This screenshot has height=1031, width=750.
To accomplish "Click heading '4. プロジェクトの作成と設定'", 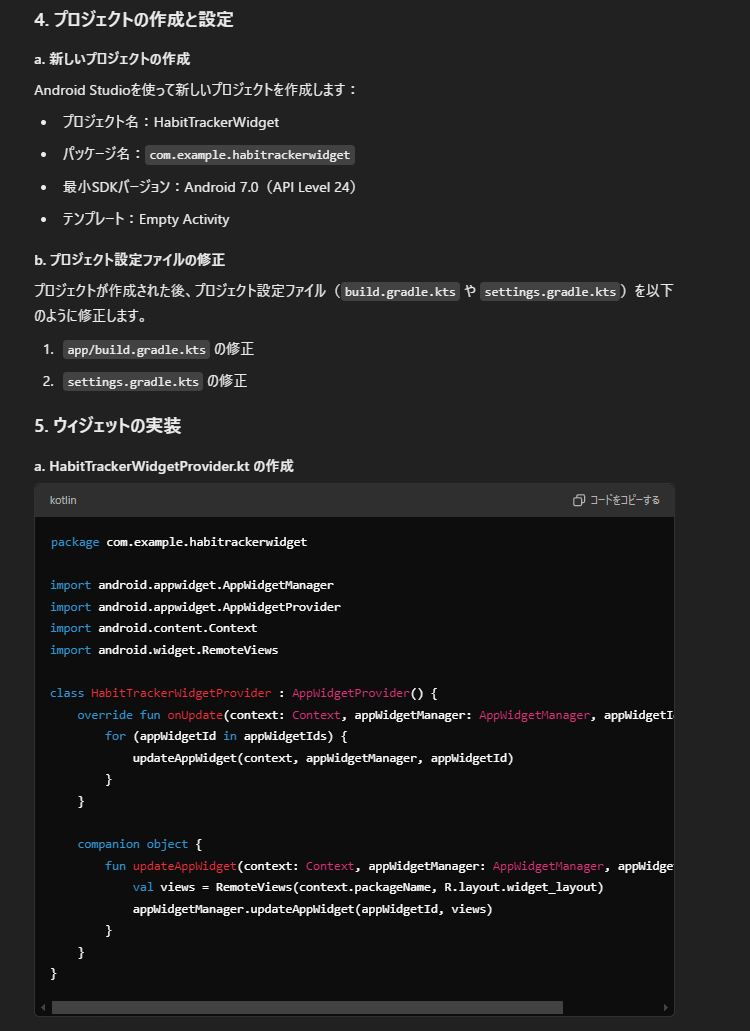I will pyautogui.click(x=133, y=20).
